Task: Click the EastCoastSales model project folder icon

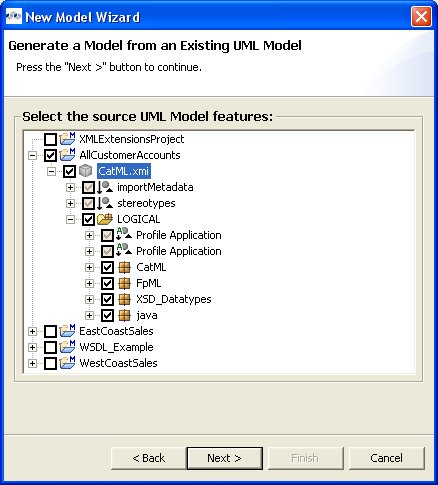Action: point(67,331)
